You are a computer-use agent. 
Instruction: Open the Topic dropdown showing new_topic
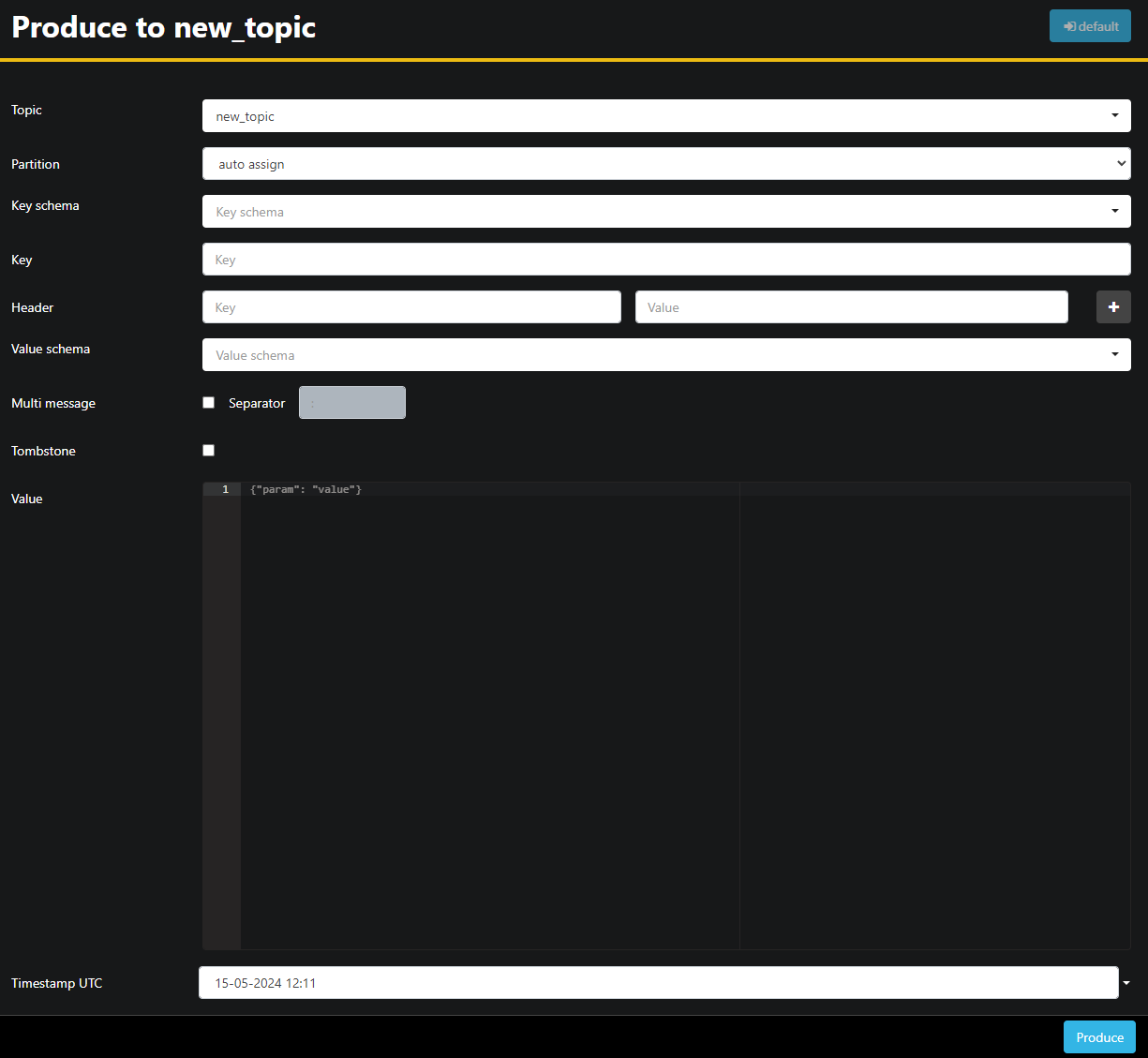pyautogui.click(x=665, y=116)
